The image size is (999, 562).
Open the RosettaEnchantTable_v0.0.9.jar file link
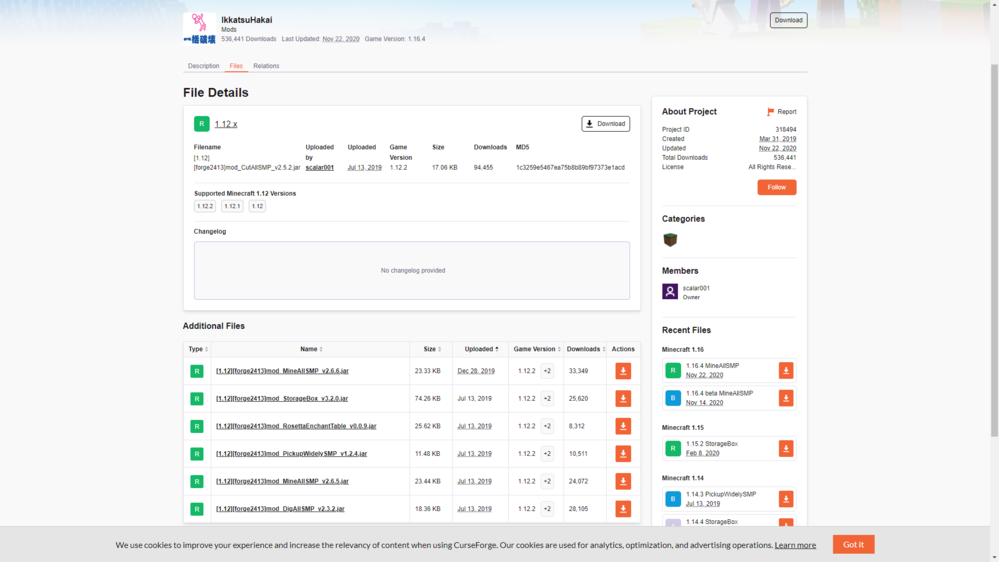pos(296,426)
